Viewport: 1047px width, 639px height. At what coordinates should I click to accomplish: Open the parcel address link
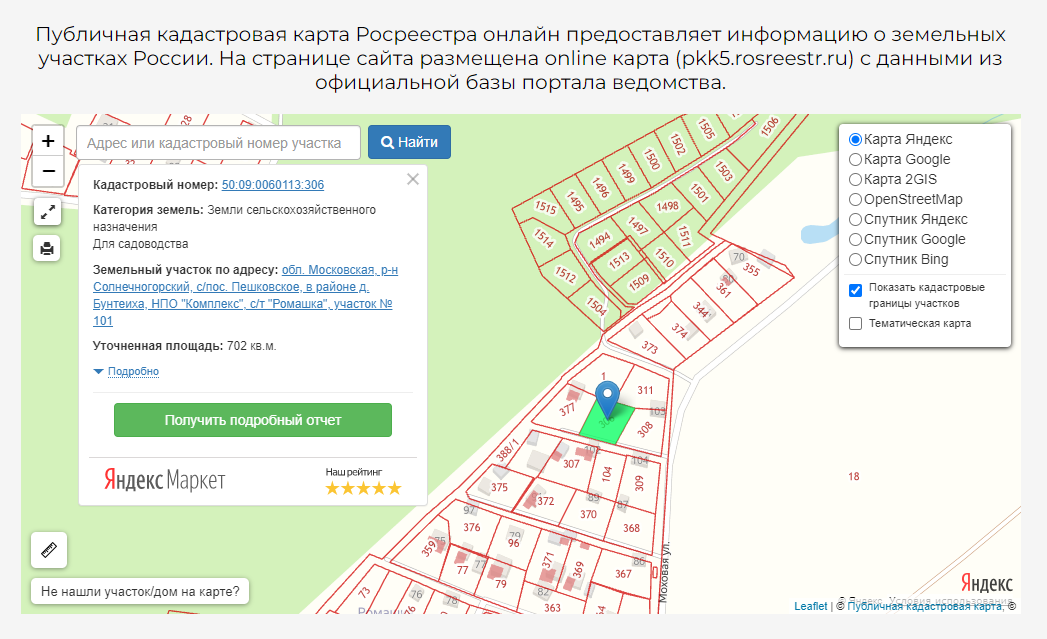click(245, 295)
